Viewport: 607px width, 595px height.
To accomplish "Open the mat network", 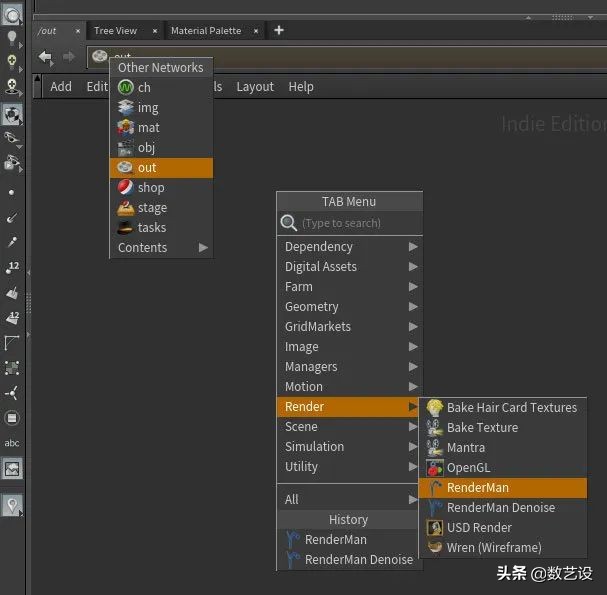I will coord(148,127).
